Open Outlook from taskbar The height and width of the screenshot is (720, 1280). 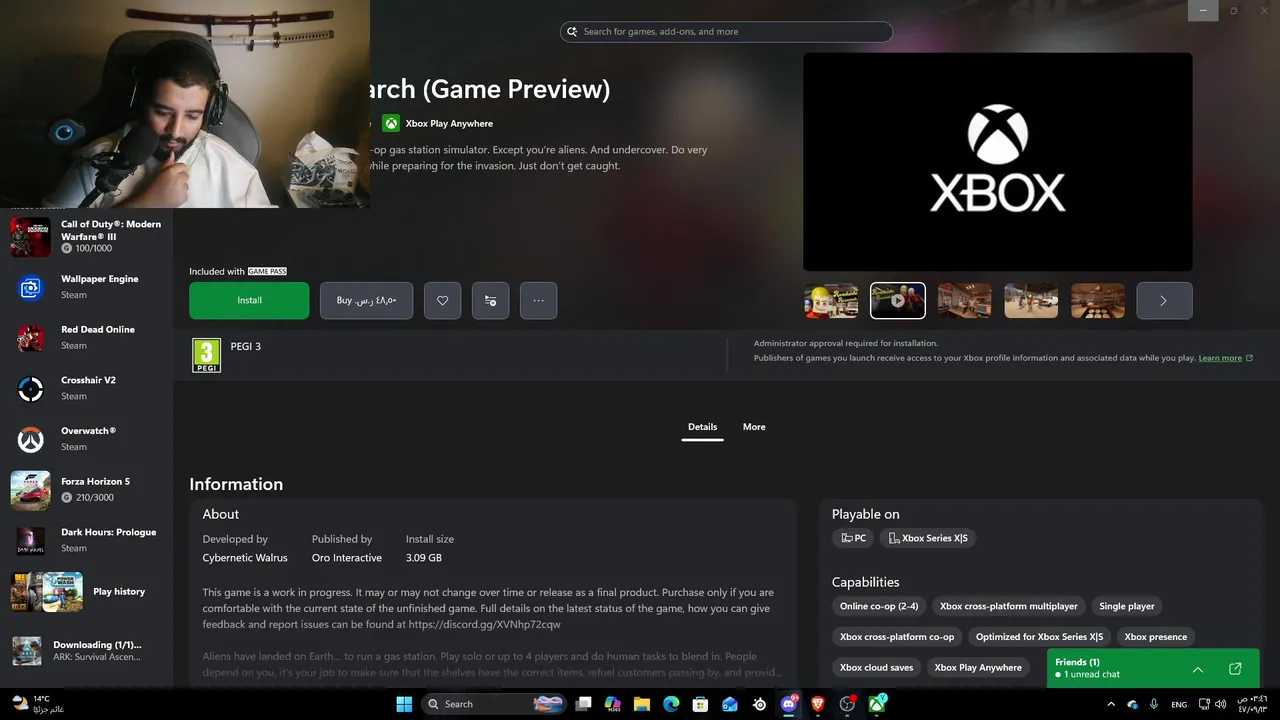730,704
